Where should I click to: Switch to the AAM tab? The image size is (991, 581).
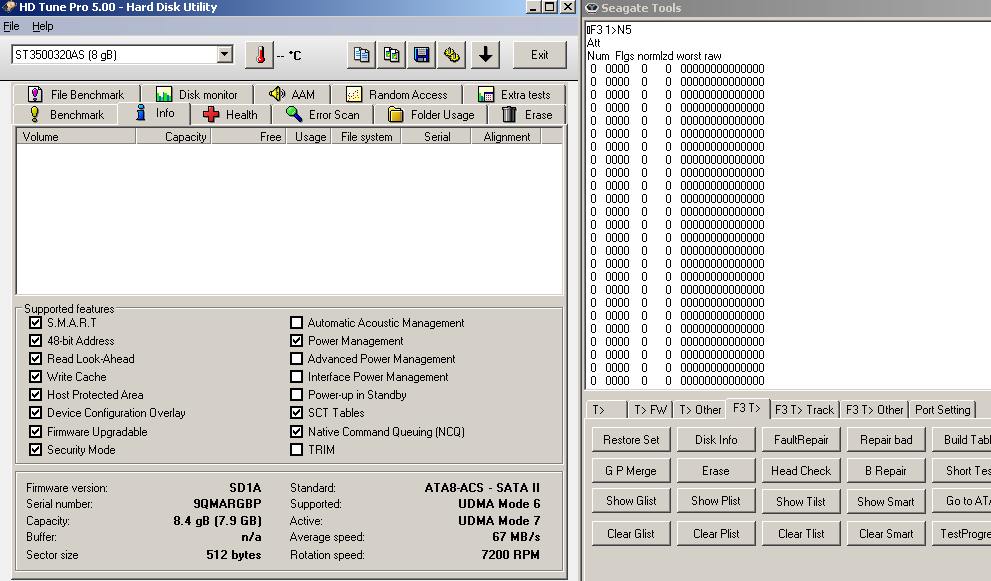coord(291,94)
